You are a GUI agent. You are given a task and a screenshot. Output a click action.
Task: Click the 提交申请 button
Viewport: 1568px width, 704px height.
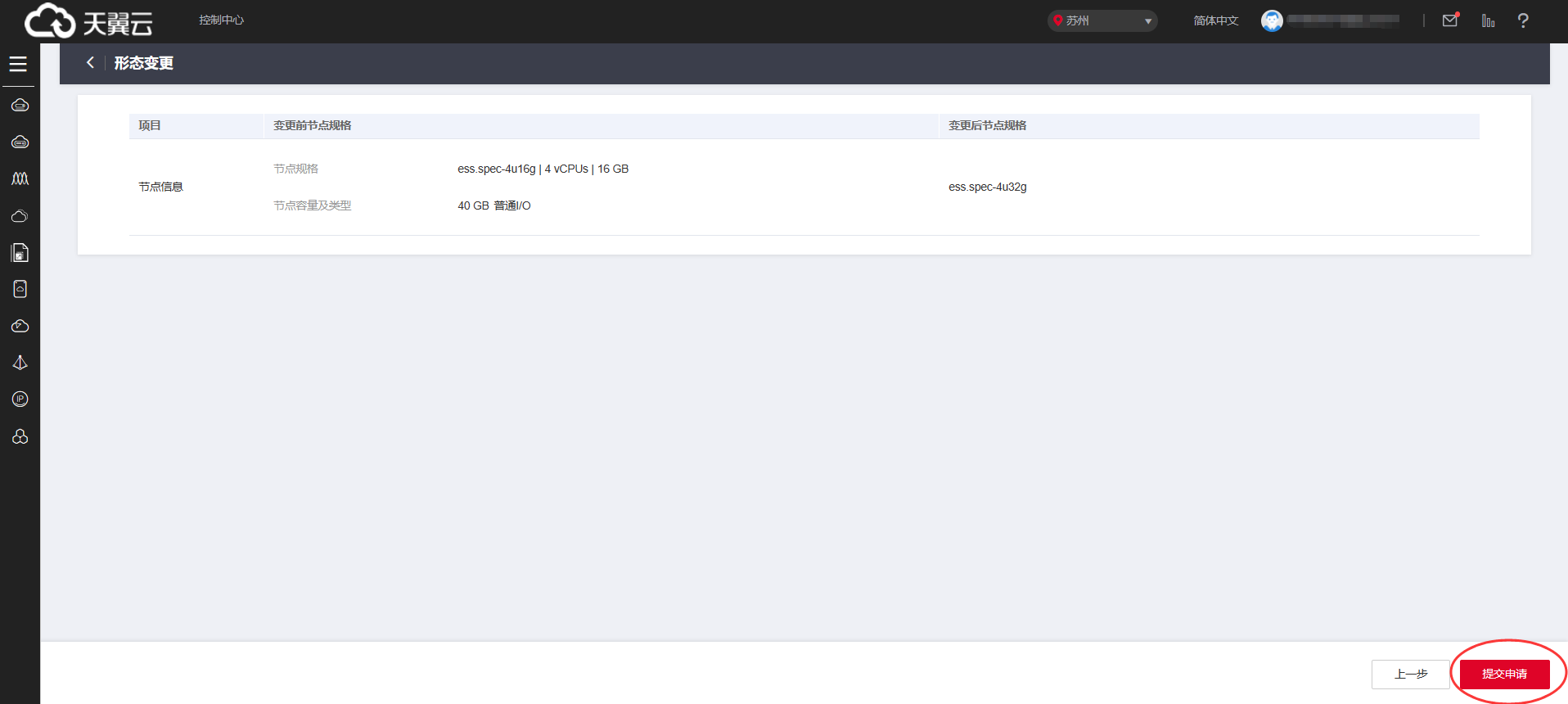coord(1504,674)
